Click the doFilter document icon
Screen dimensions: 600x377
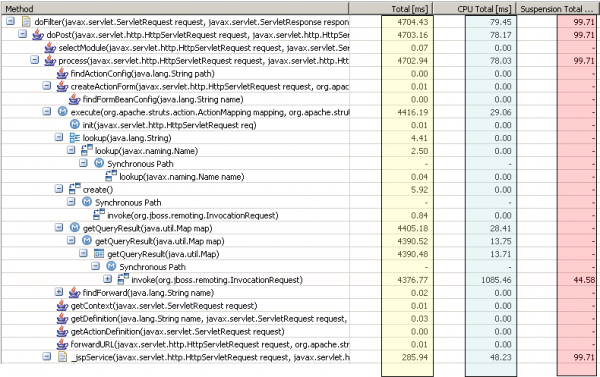pyautogui.click(x=26, y=21)
